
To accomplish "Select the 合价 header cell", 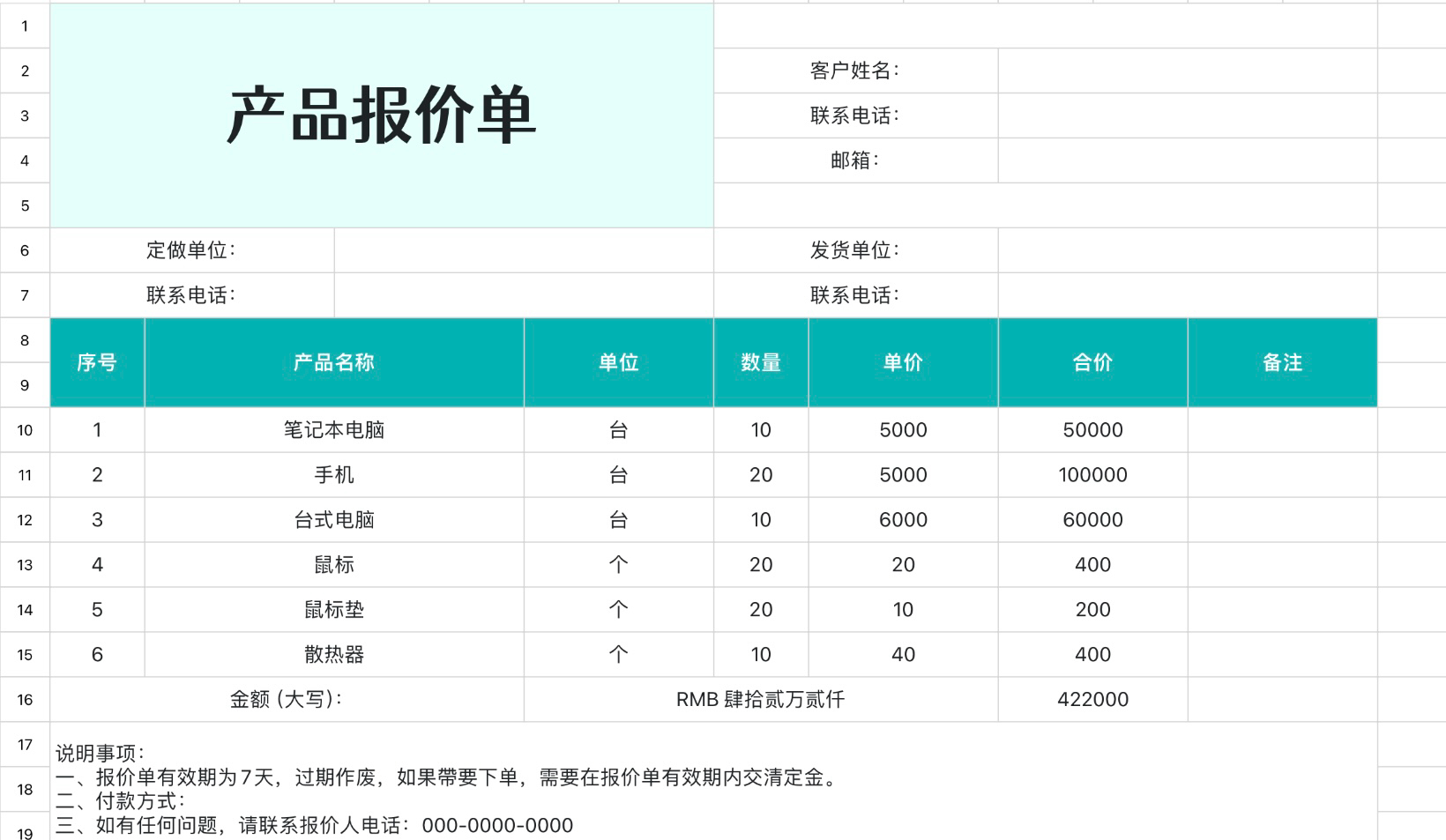I will pos(1093,362).
